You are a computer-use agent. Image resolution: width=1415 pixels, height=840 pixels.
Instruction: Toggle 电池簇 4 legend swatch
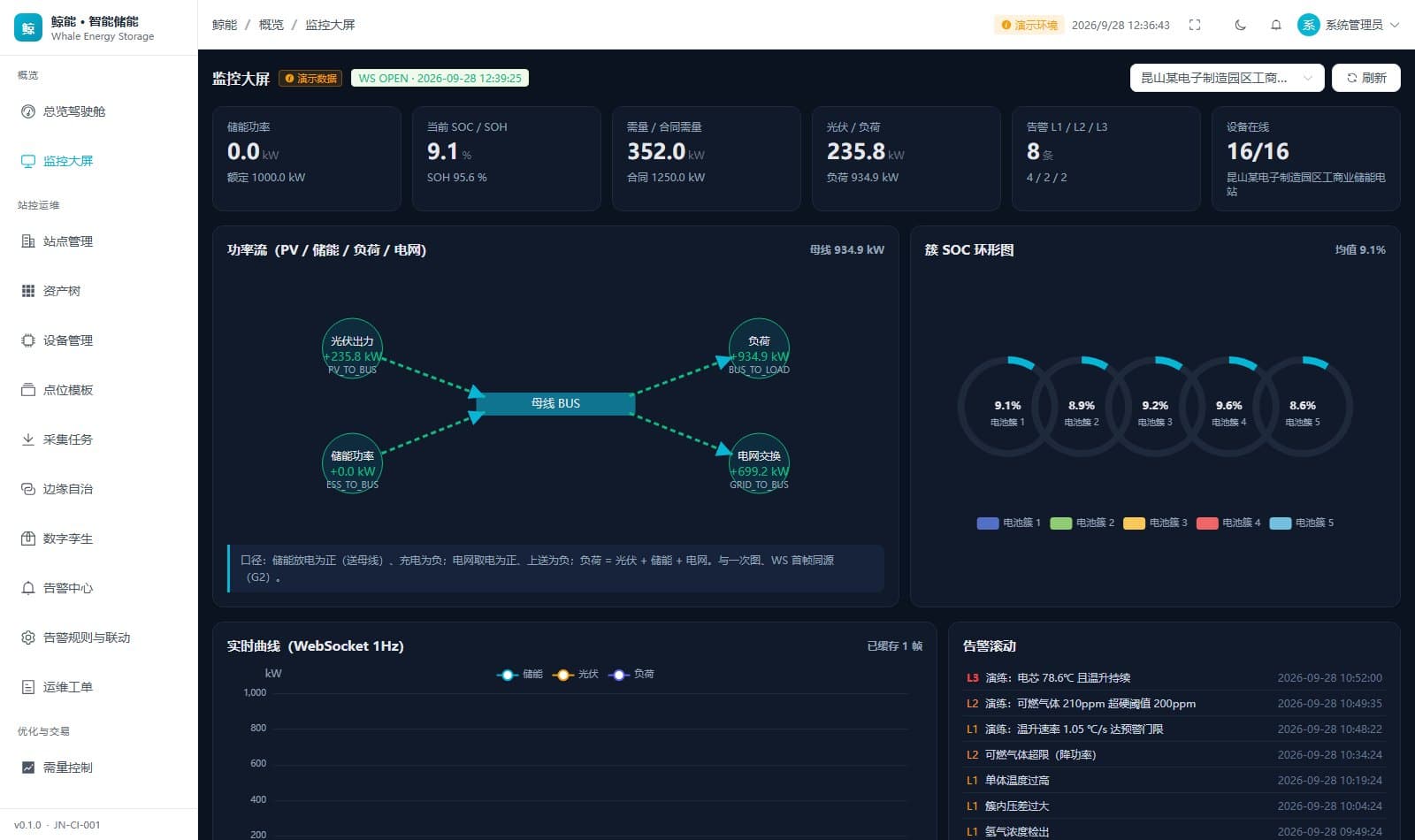click(x=1207, y=523)
